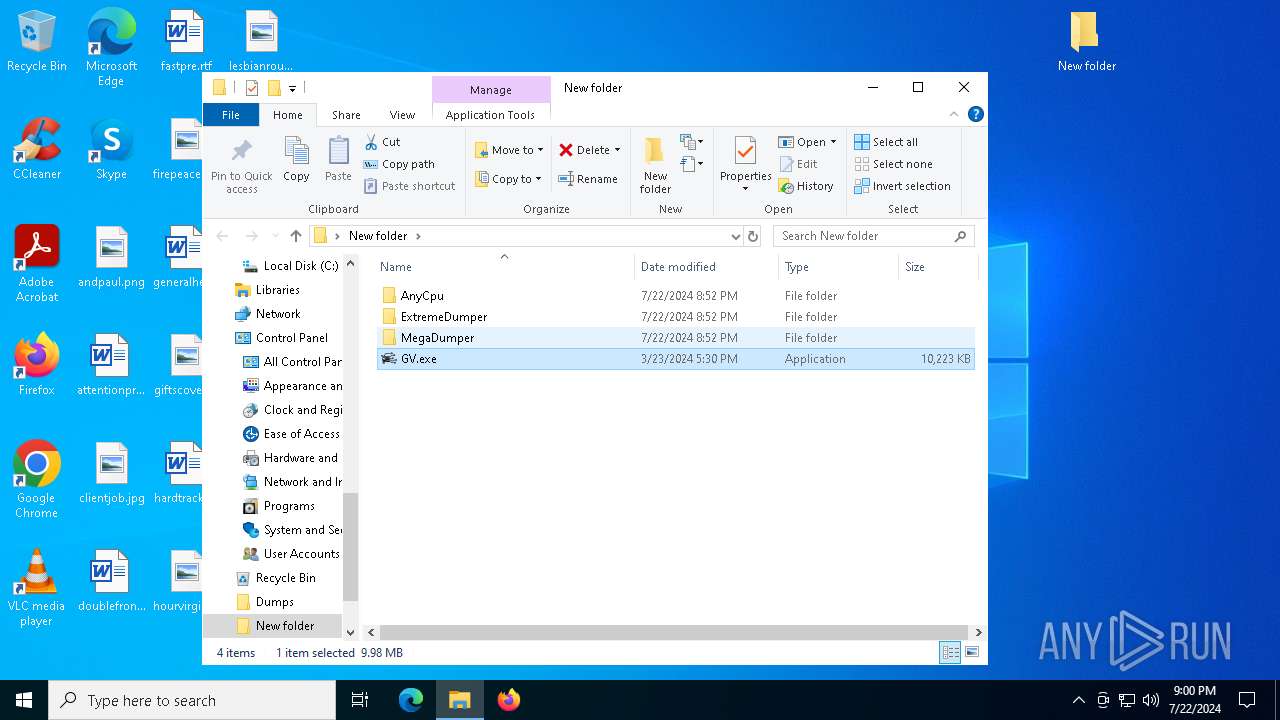Viewport: 1280px width, 720px height.
Task: Launch Firefox from the taskbar
Action: [x=509, y=700]
